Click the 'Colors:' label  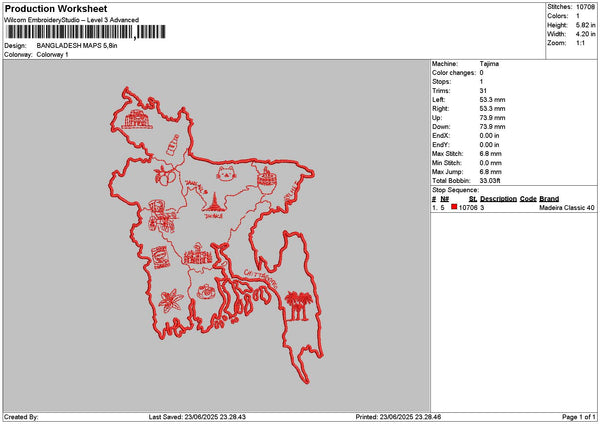click(x=558, y=16)
